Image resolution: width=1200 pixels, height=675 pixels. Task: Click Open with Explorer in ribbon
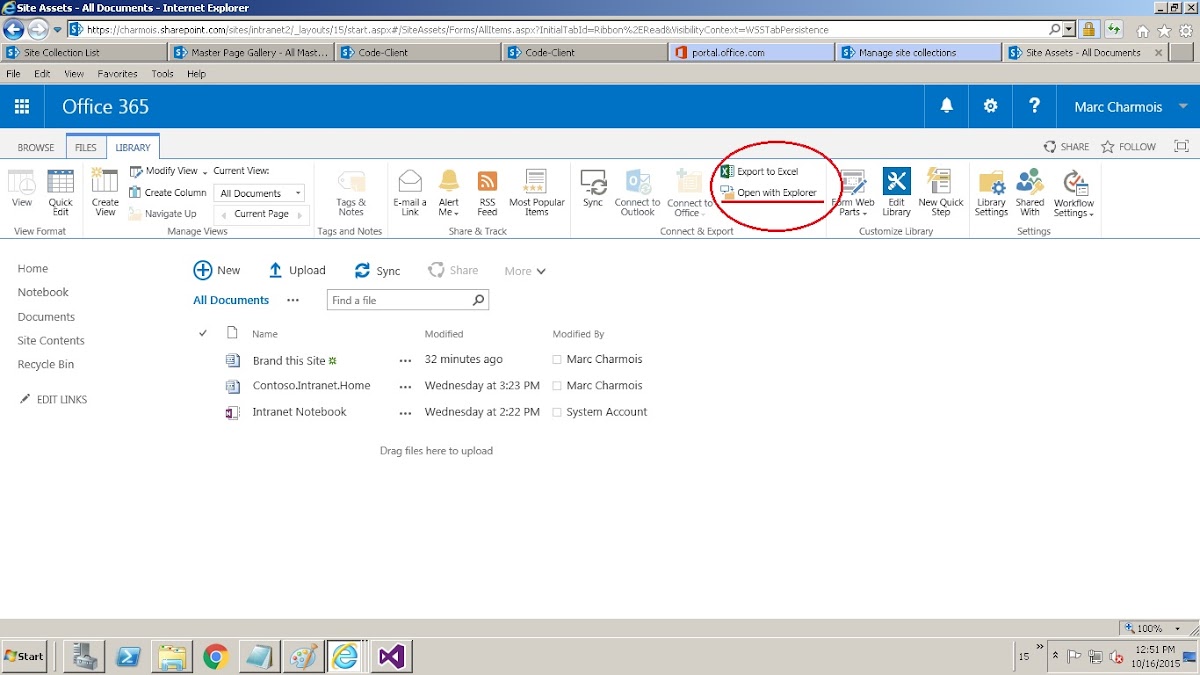pos(768,193)
